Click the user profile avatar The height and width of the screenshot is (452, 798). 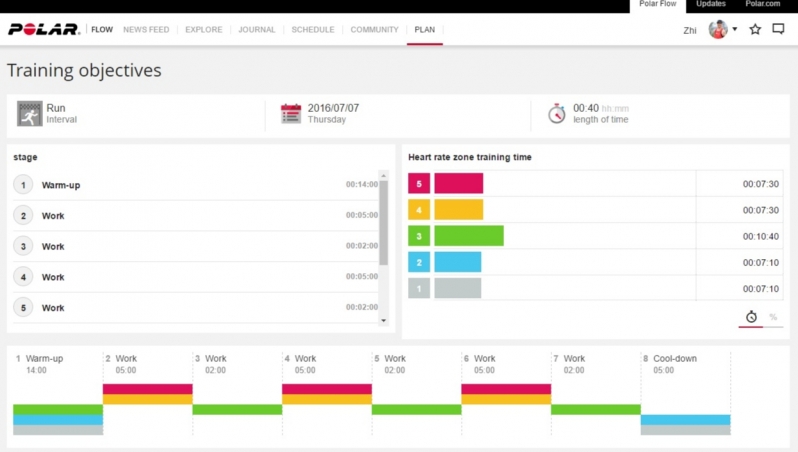coord(718,30)
